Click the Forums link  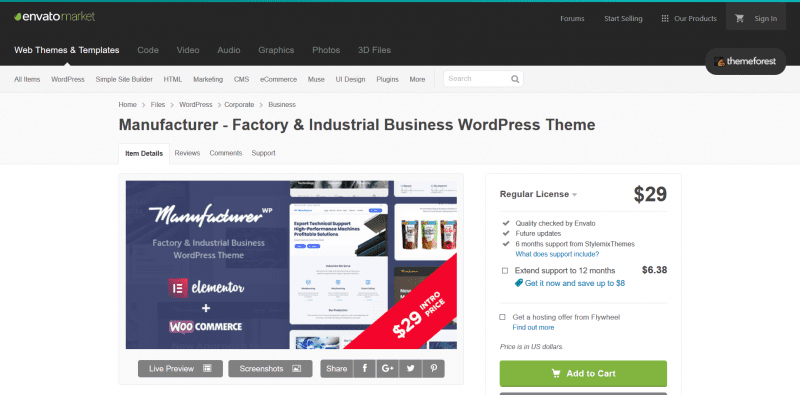coord(572,19)
